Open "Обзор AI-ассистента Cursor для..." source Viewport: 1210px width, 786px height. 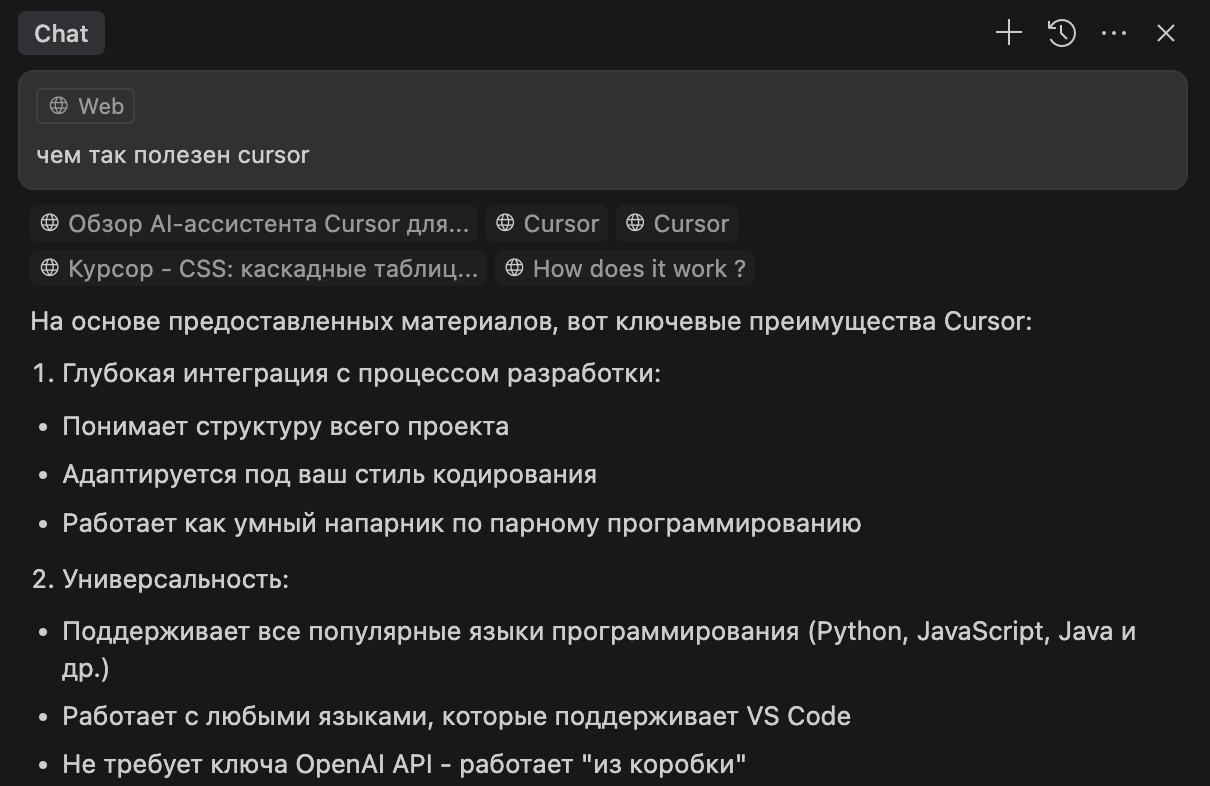[x=267, y=223]
